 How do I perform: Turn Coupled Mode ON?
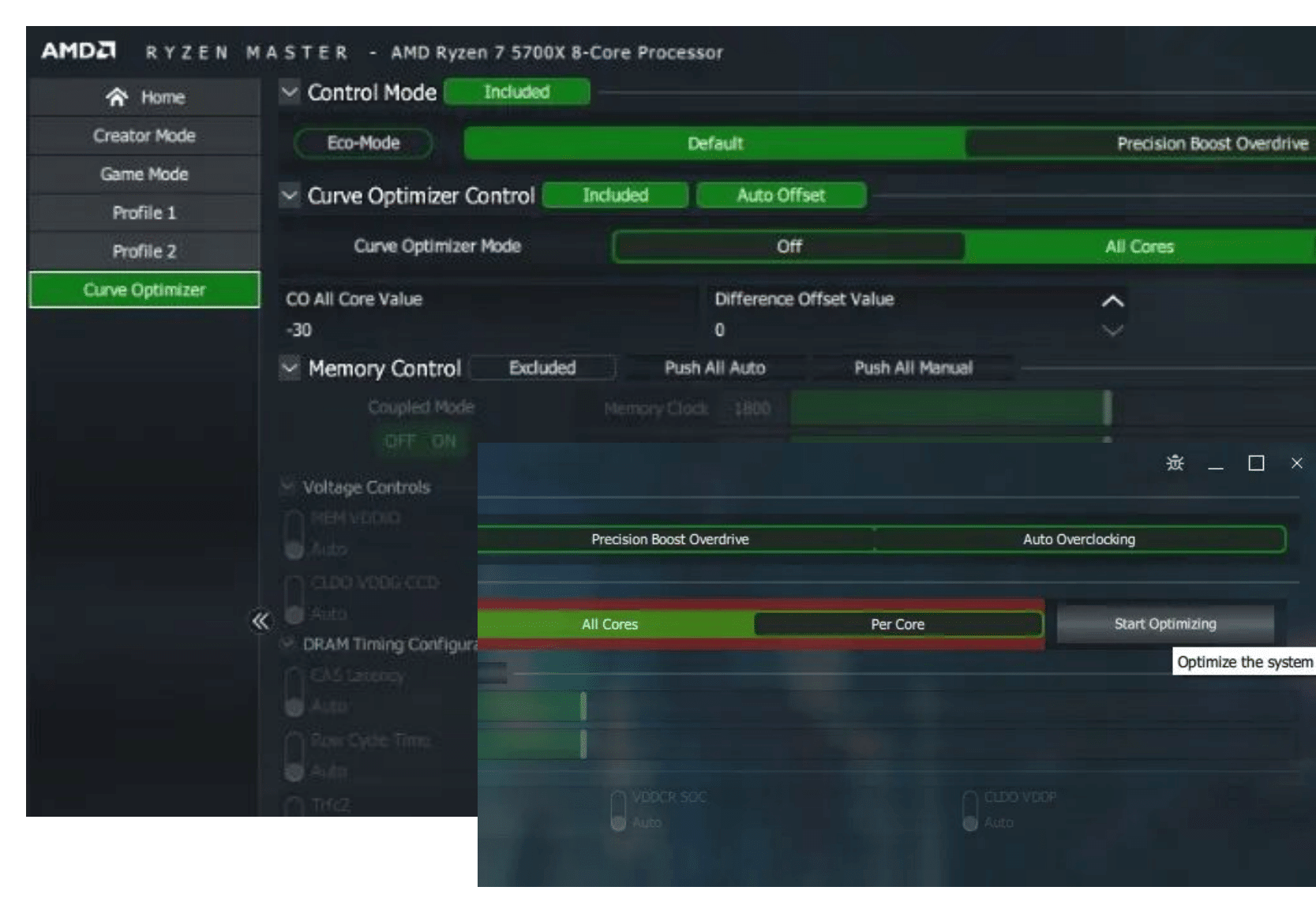(444, 441)
